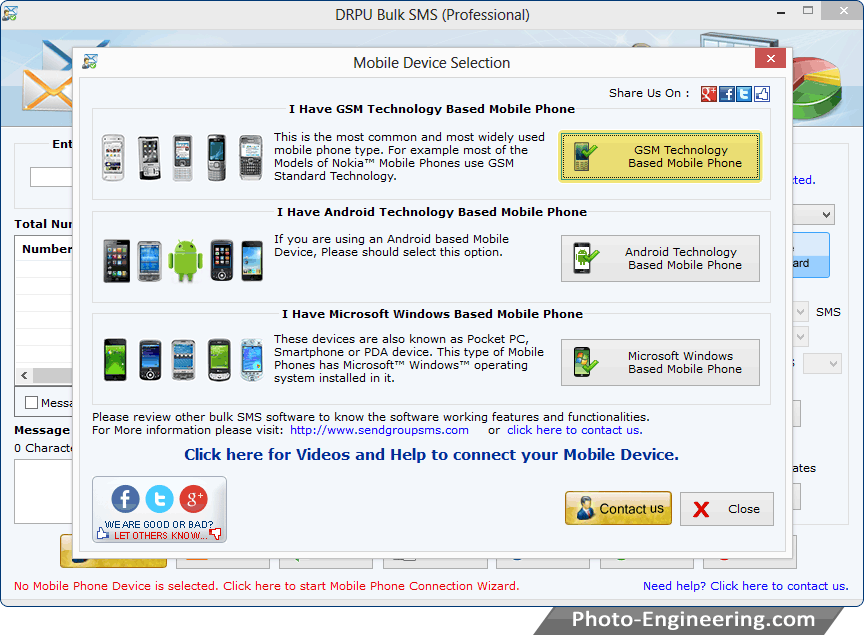Click the last Windows PDA phone image

pyautogui.click(x=252, y=360)
